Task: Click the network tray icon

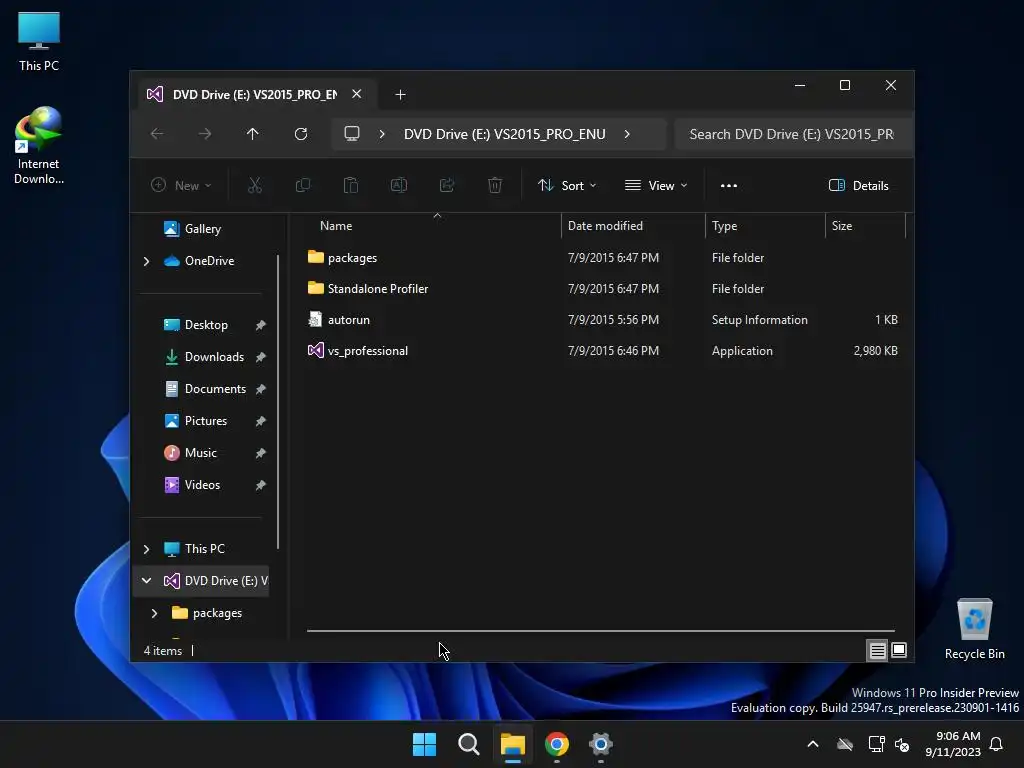Action: tap(876, 744)
